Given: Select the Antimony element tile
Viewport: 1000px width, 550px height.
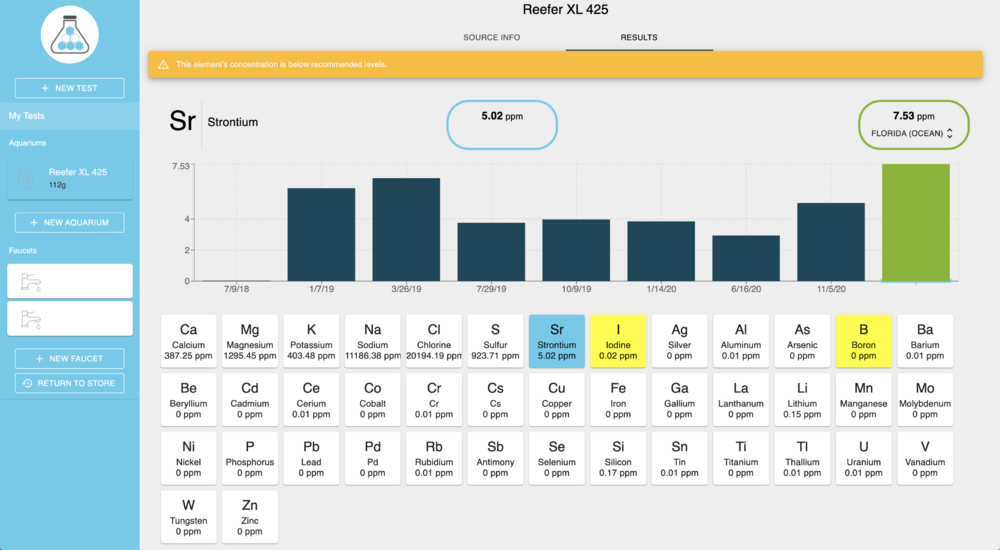Looking at the screenshot, I should point(495,458).
